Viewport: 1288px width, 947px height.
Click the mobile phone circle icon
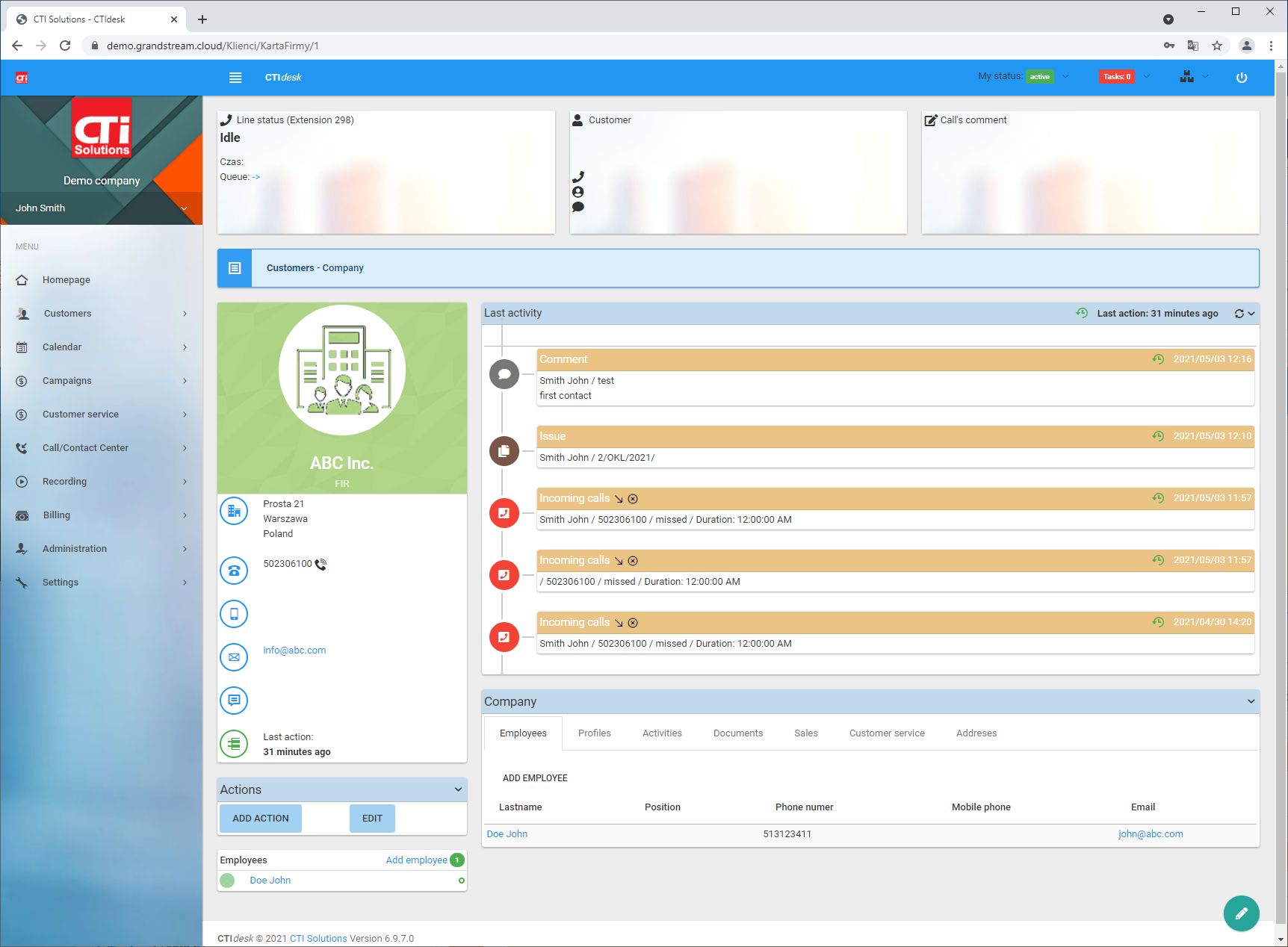click(x=234, y=614)
